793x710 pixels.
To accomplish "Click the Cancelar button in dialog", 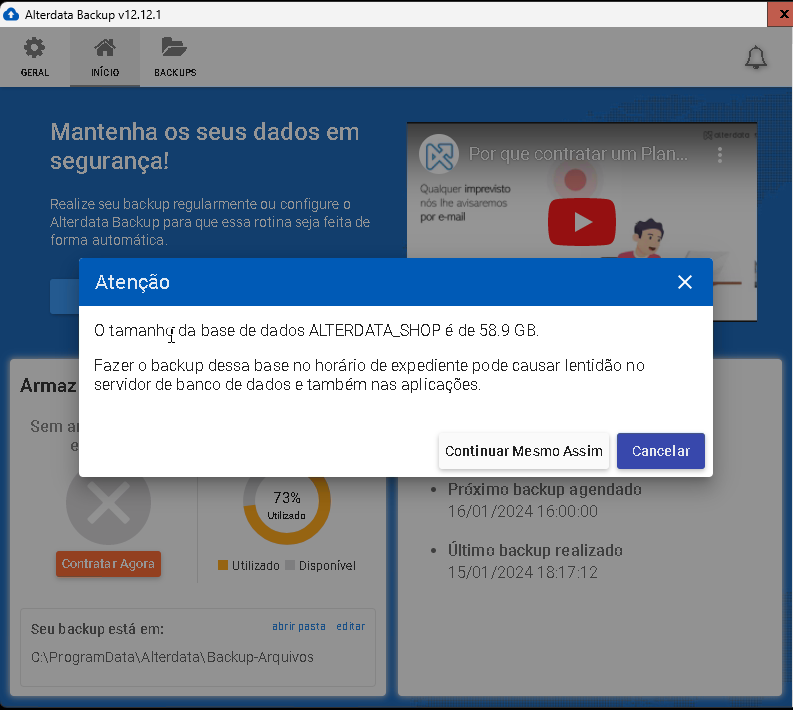I will point(660,451).
